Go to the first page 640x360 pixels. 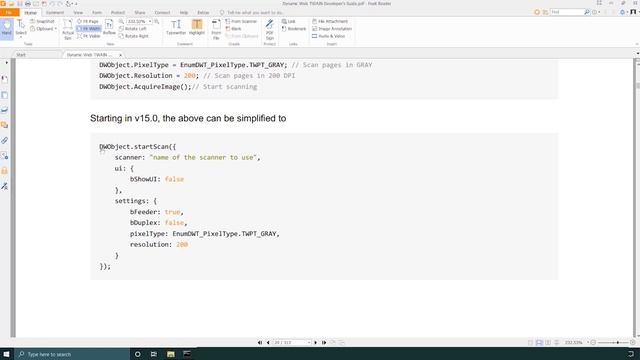click(260, 342)
